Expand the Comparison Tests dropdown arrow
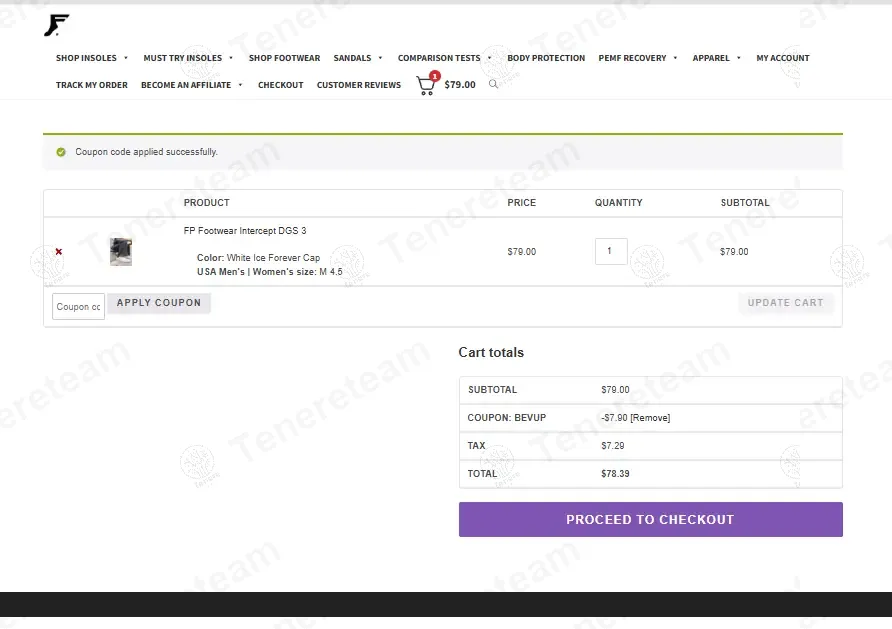Screen dimensions: 892x629 pyautogui.click(x=489, y=58)
